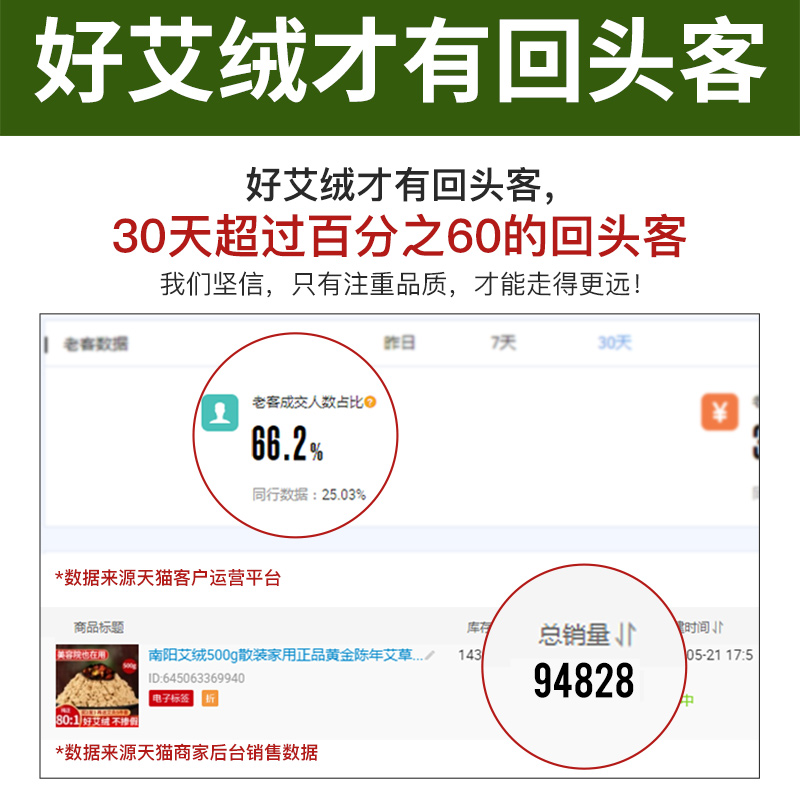
Task: Click the red 电子标签 badge
Action: point(171,698)
